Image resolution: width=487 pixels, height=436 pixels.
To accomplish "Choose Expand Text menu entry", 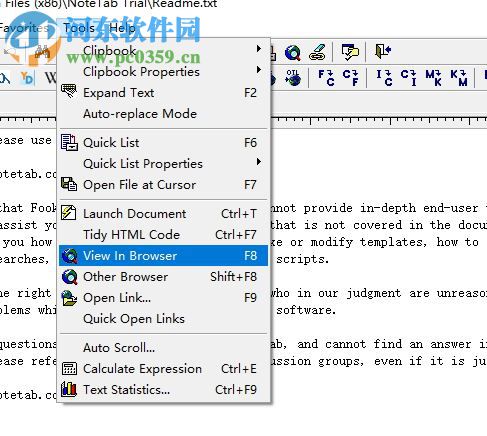I will pos(164,92).
